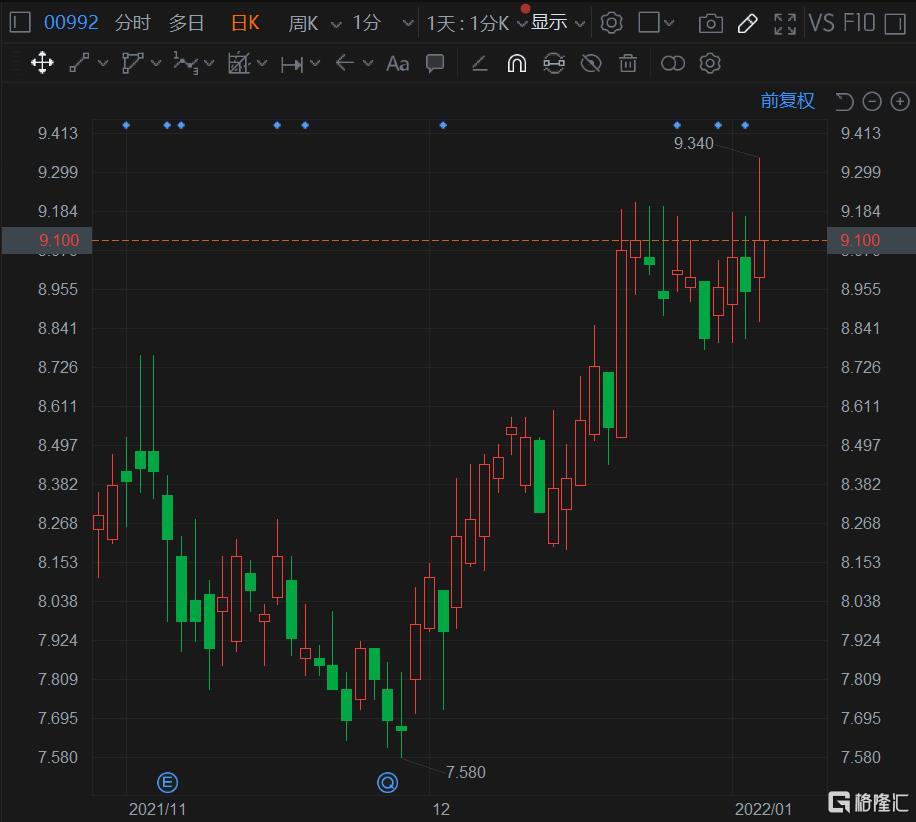916x822 pixels.
Task: Toggle magnet snap mode
Action: pos(516,63)
